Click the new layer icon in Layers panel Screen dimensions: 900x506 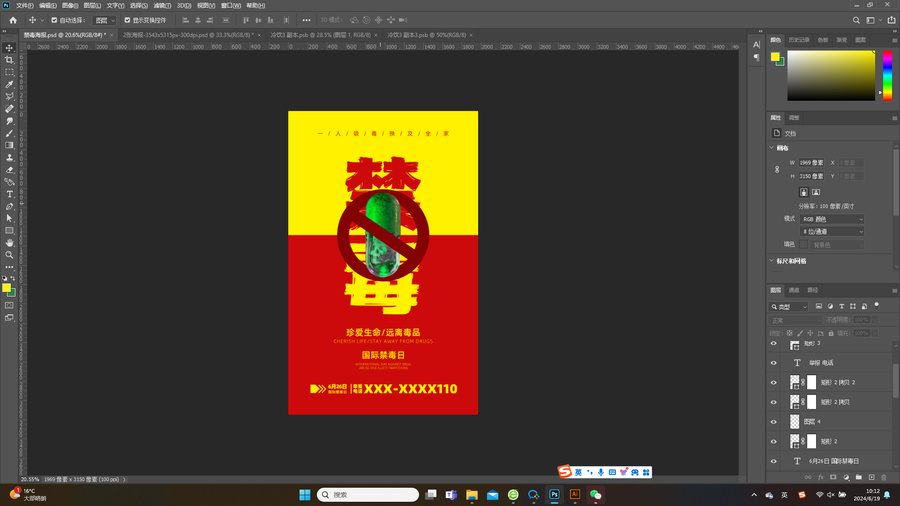click(871, 477)
